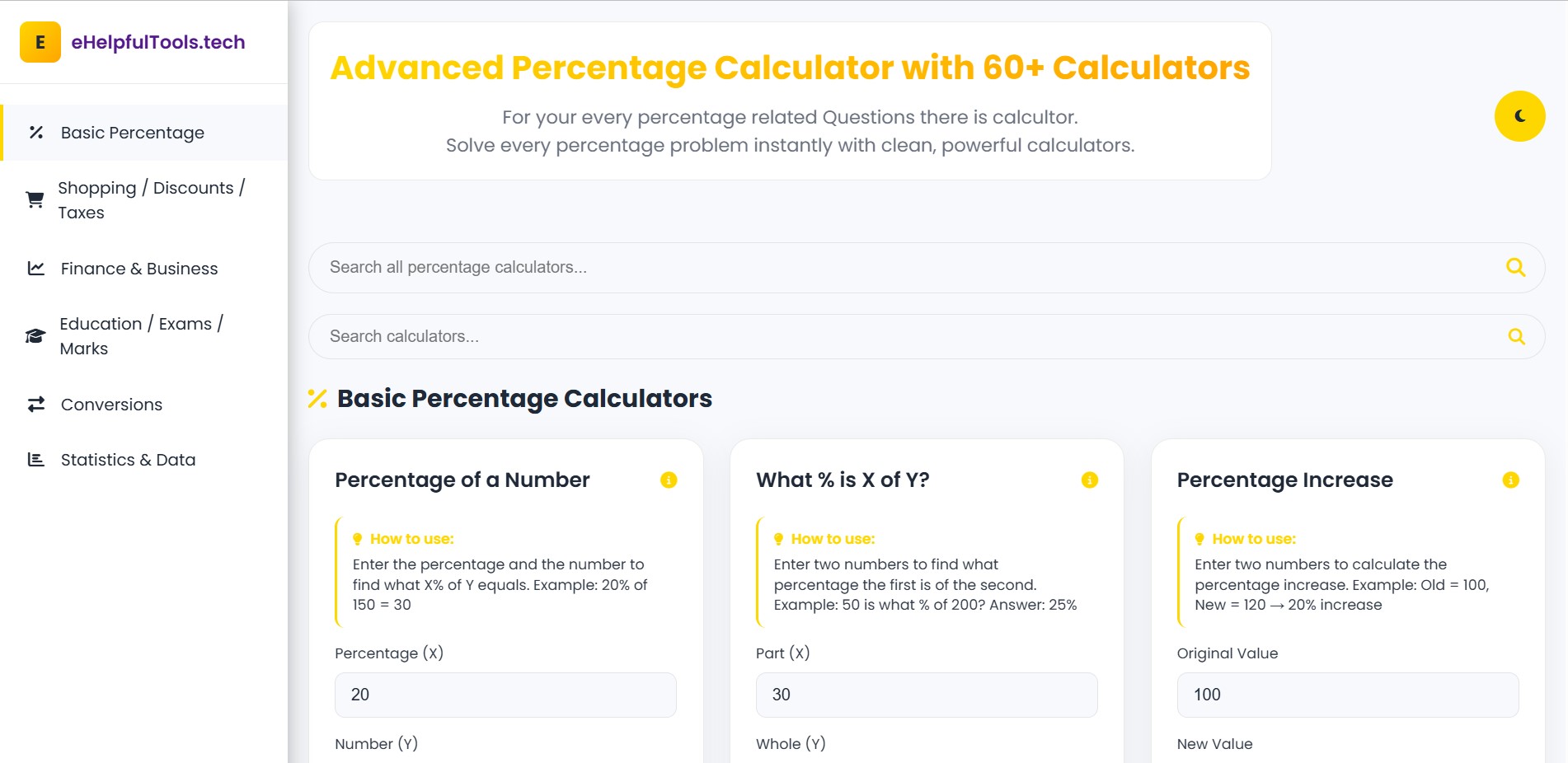Click the magnifier on the second search bar

[1516, 336]
